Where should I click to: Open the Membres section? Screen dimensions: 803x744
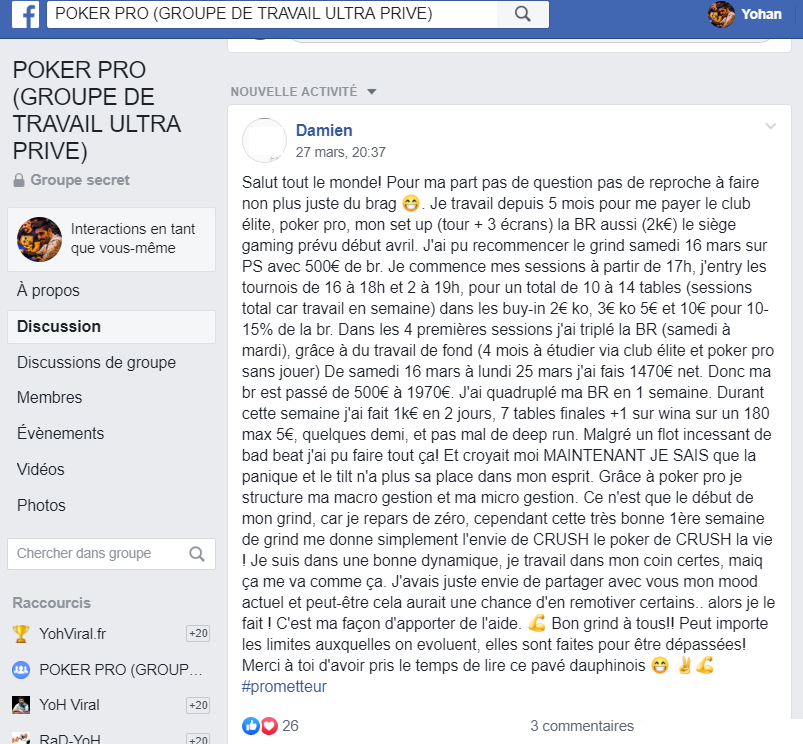tap(50, 397)
